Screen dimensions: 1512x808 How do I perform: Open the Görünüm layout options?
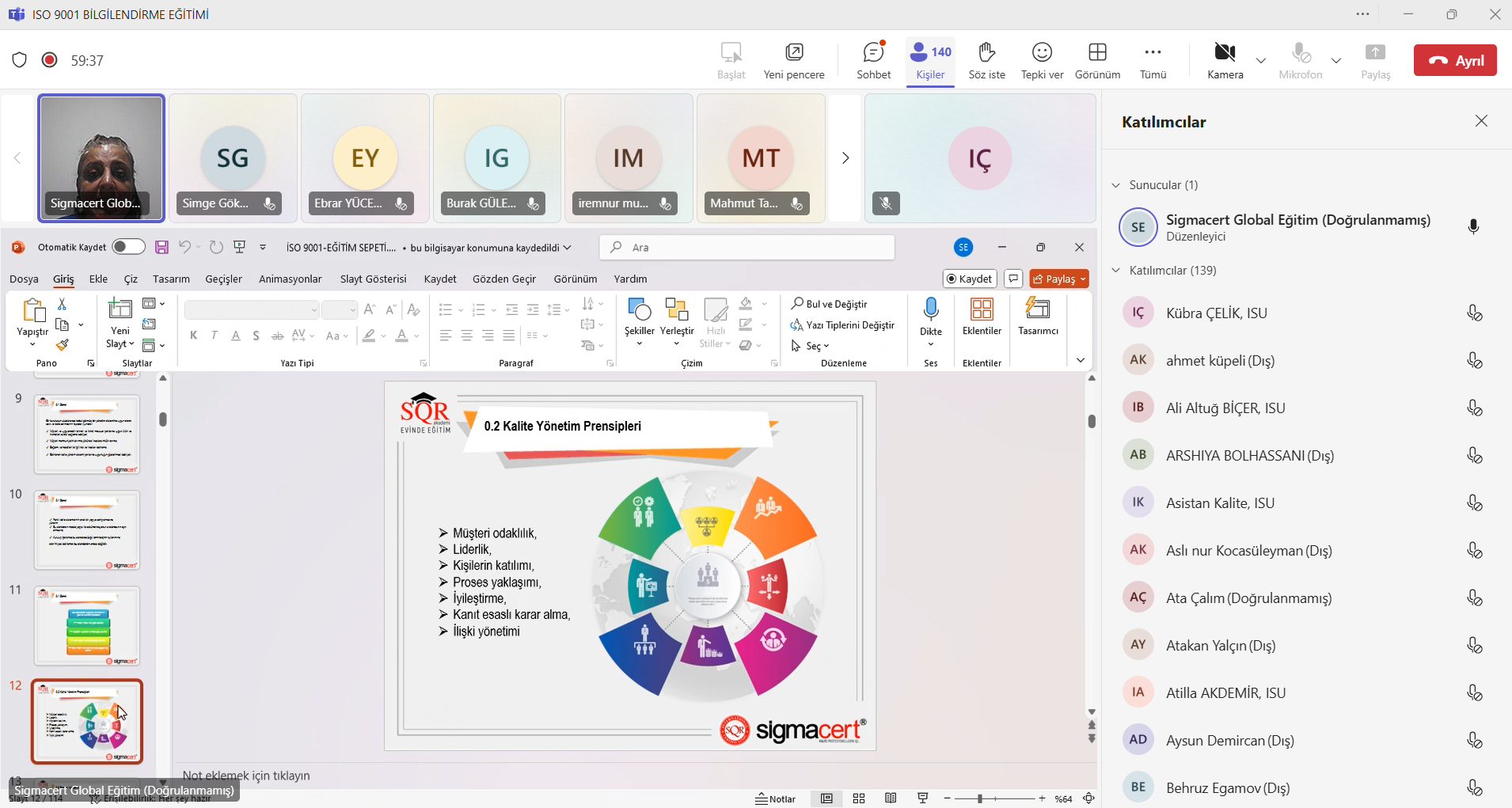[1097, 60]
